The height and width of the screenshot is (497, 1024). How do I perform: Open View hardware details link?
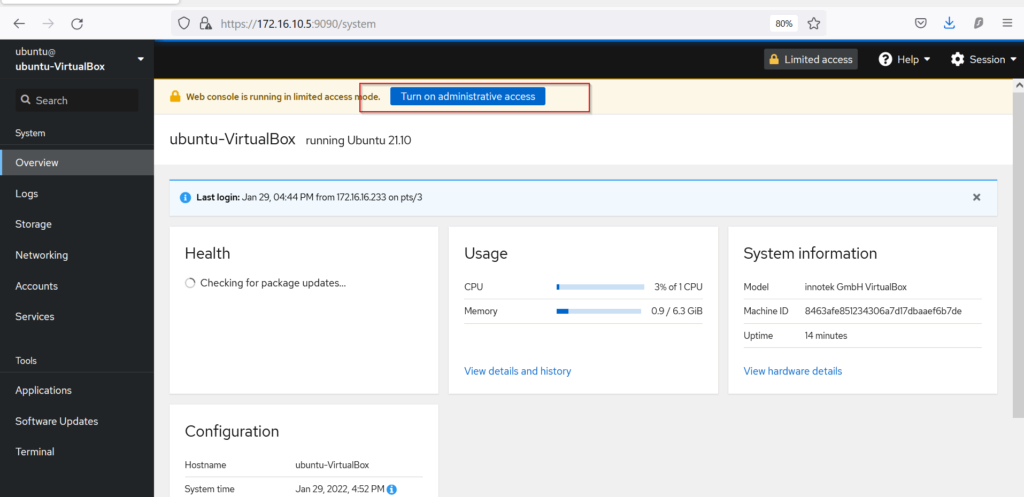pos(793,371)
